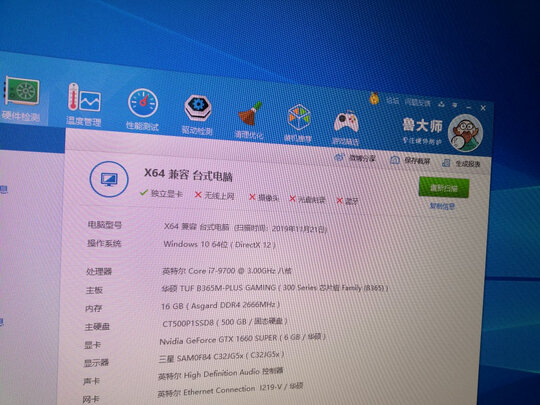540x405 pixels.
Task: Open the 论坛 forum link
Action: pos(392,101)
